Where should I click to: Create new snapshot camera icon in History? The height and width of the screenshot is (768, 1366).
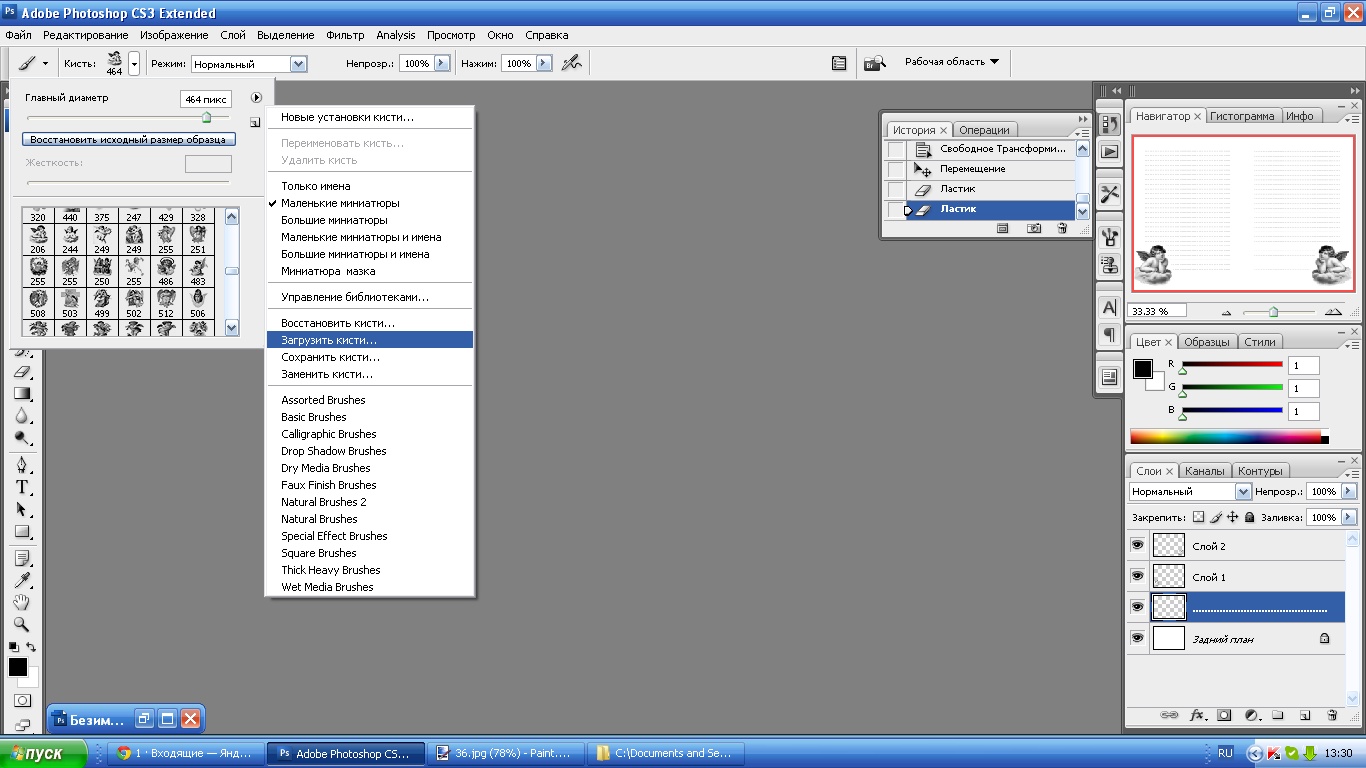(x=1034, y=228)
